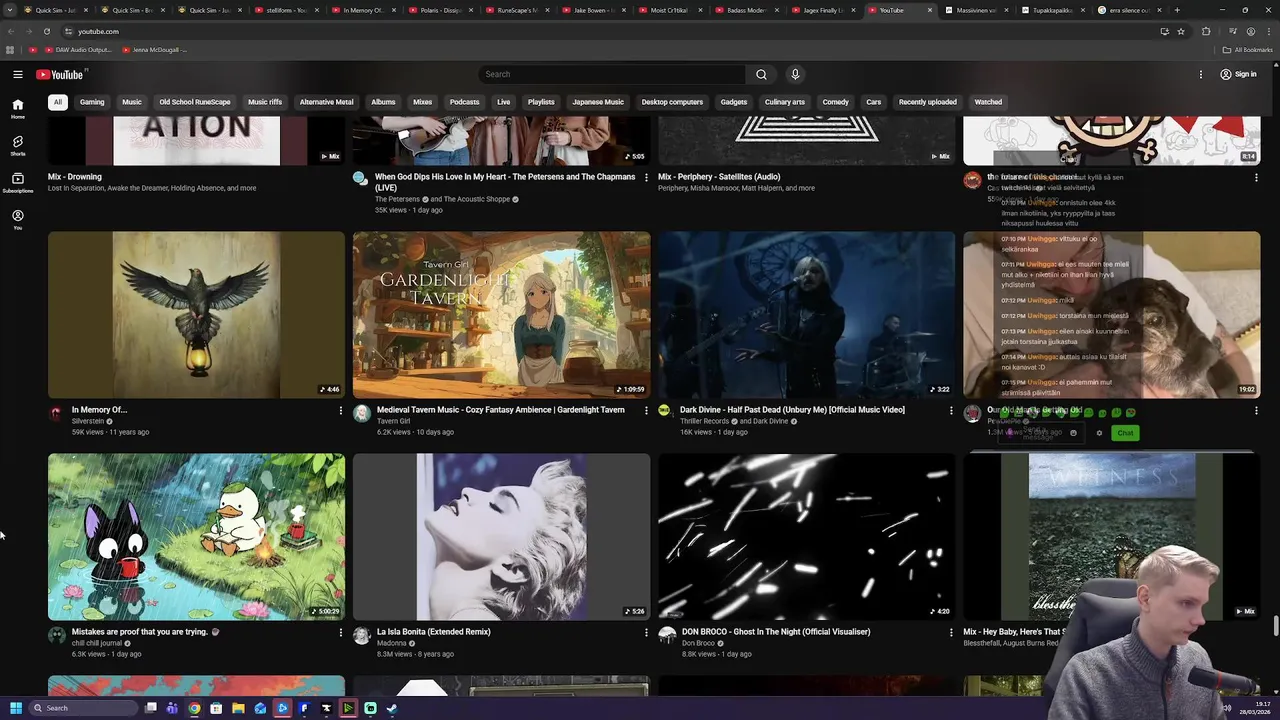The height and width of the screenshot is (720, 1280).
Task: Click the Sign in button
Action: 1238,74
